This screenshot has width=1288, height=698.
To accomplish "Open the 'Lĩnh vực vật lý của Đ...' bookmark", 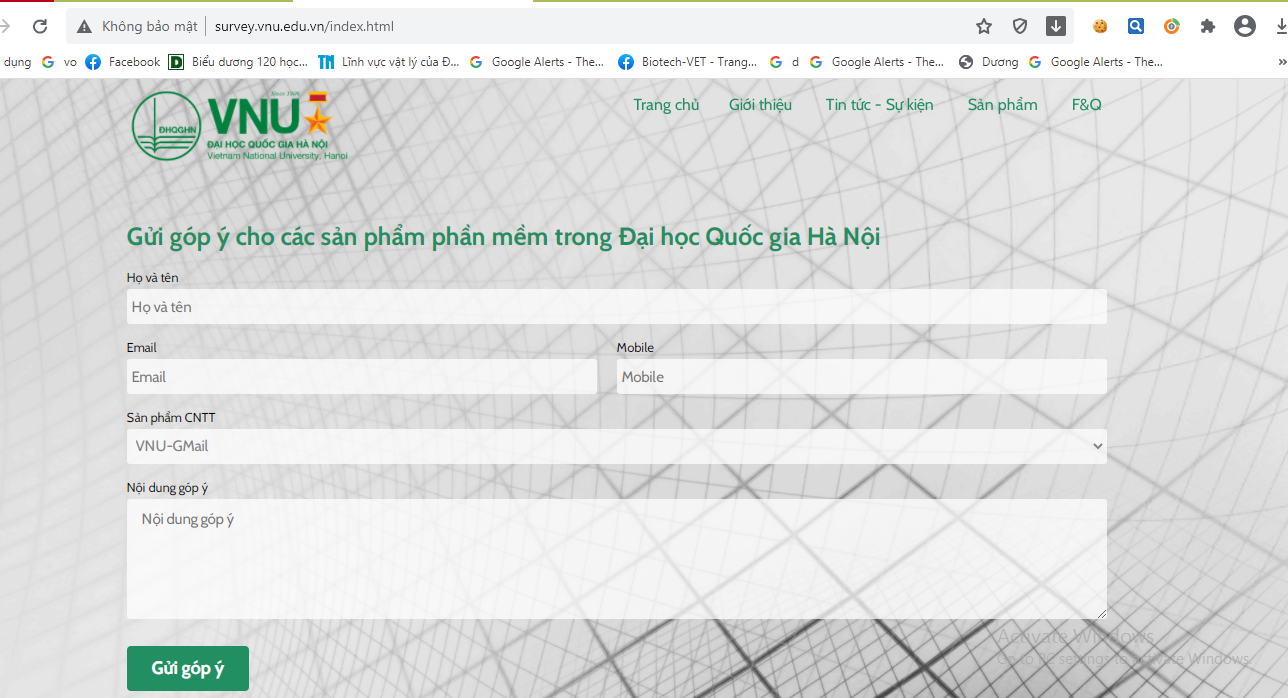I will point(389,62).
